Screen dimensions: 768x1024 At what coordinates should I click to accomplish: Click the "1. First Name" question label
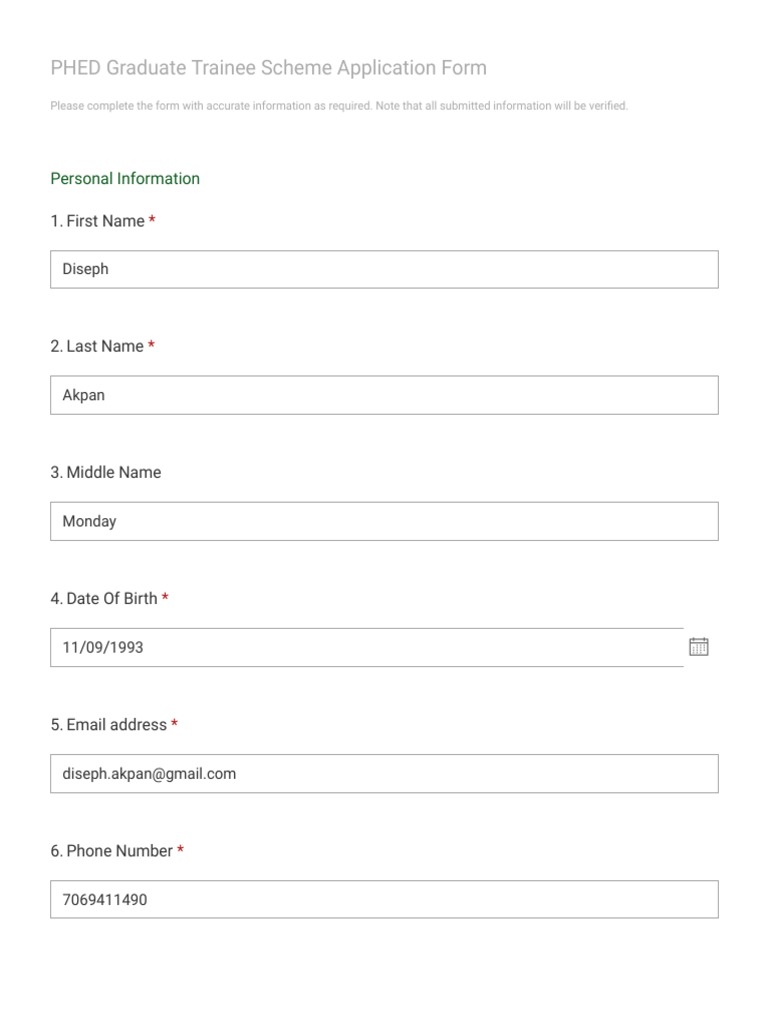tap(97, 221)
